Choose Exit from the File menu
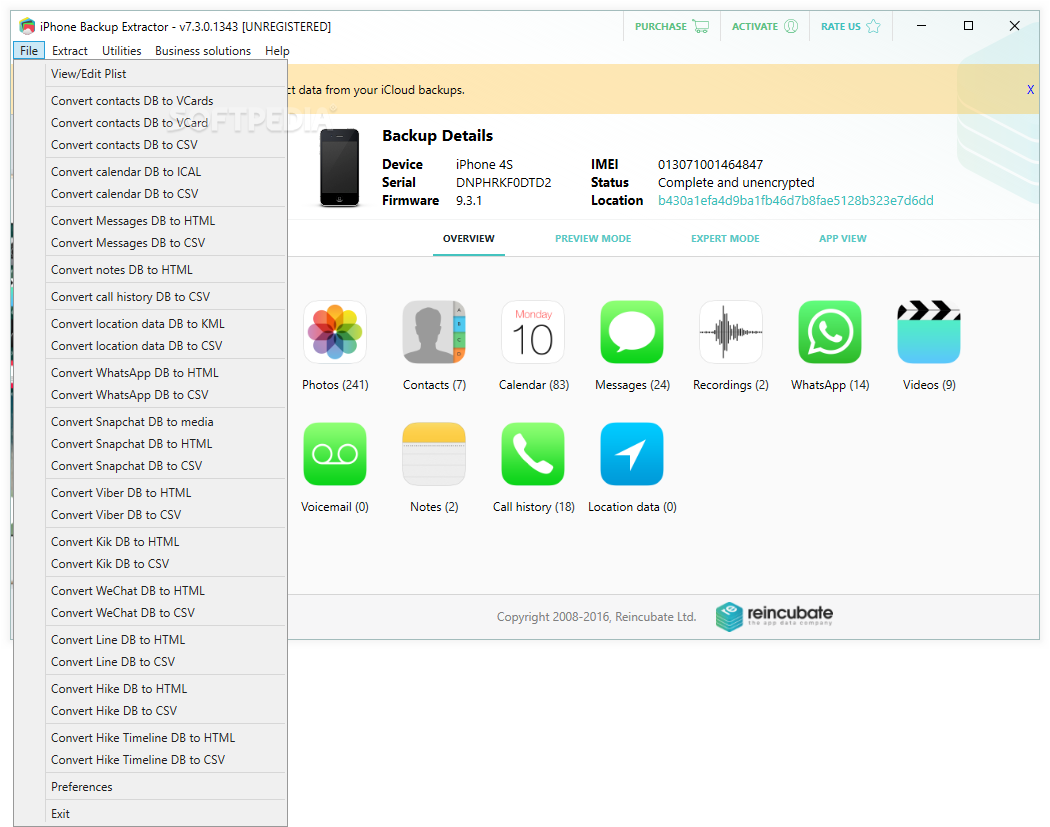 (x=166, y=813)
